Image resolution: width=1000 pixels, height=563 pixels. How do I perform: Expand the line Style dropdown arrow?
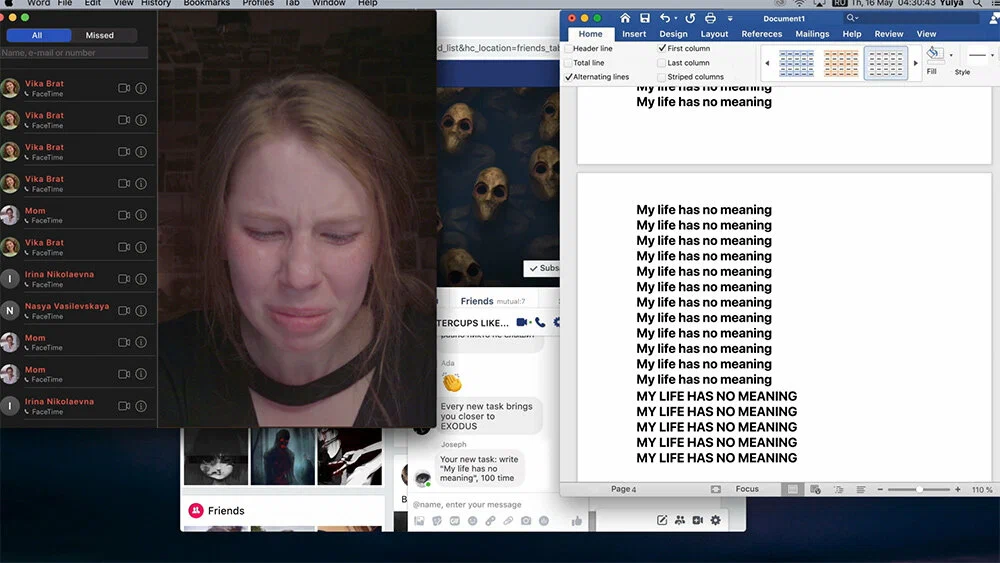tap(992, 55)
